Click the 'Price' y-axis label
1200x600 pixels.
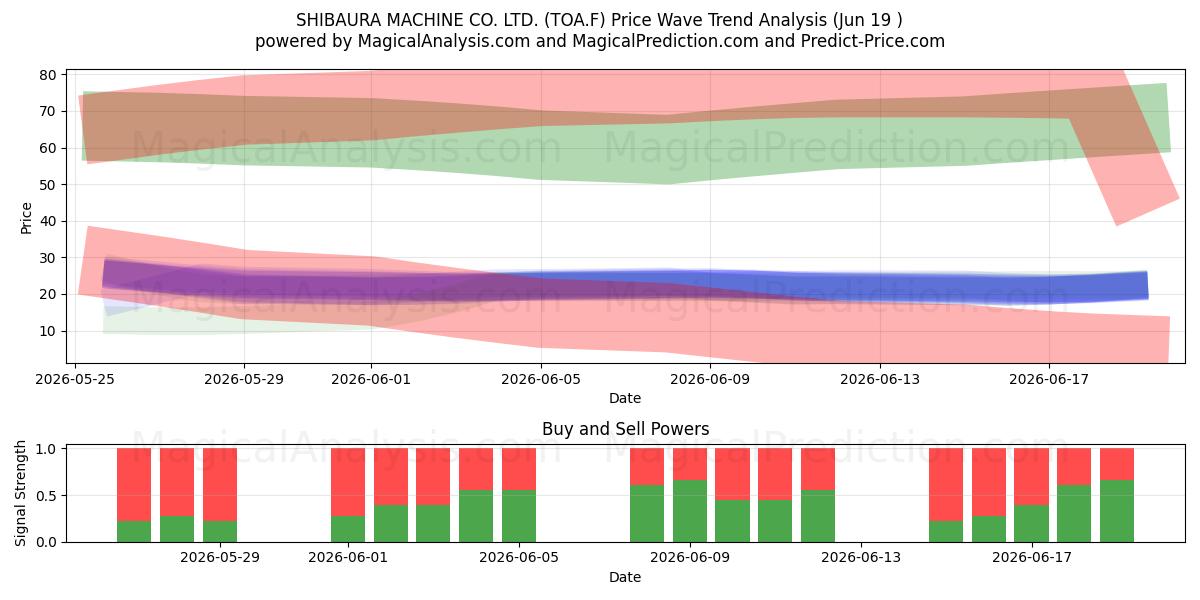27,217
